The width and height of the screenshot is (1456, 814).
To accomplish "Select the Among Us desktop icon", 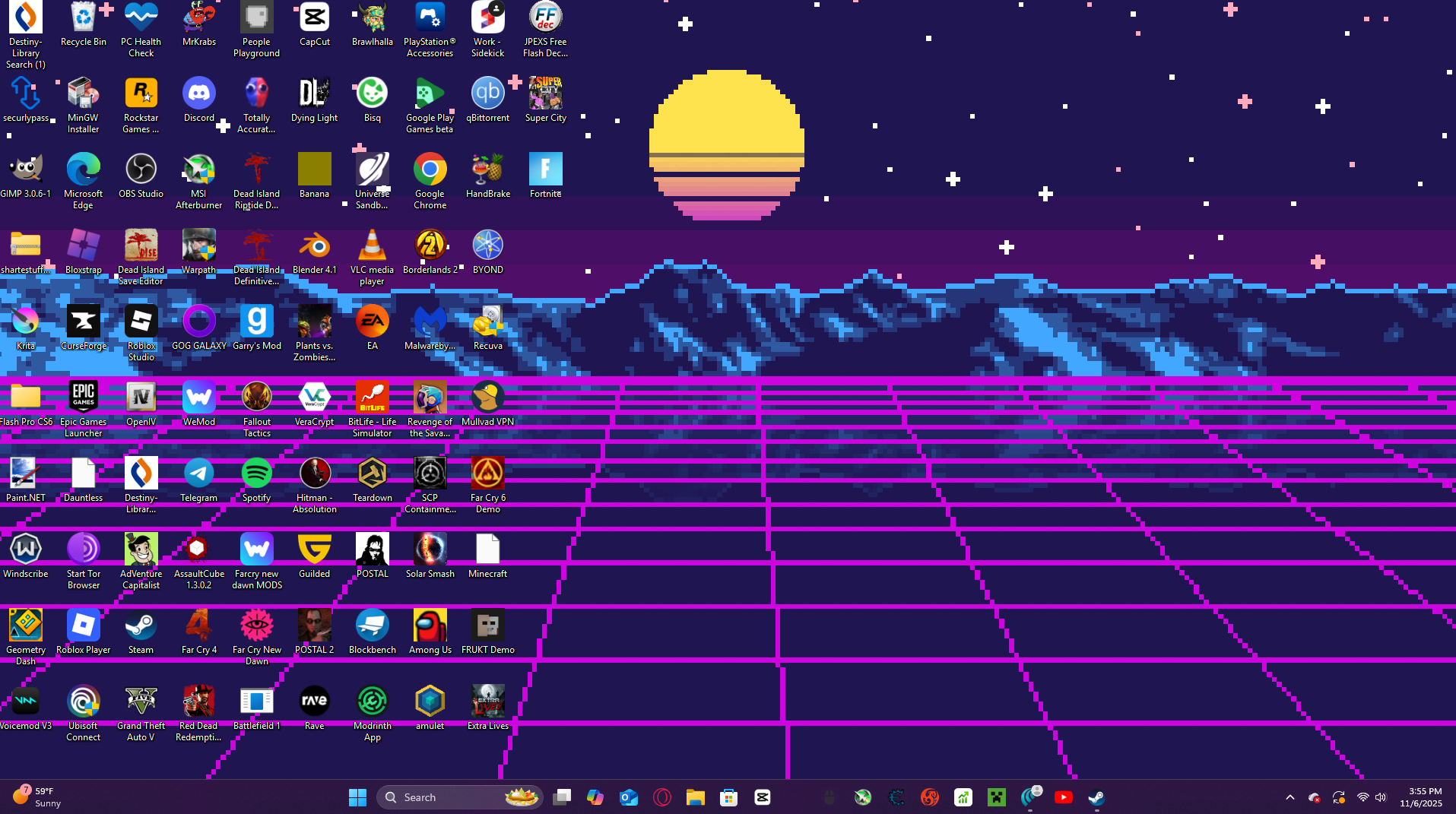I will click(x=430, y=626).
